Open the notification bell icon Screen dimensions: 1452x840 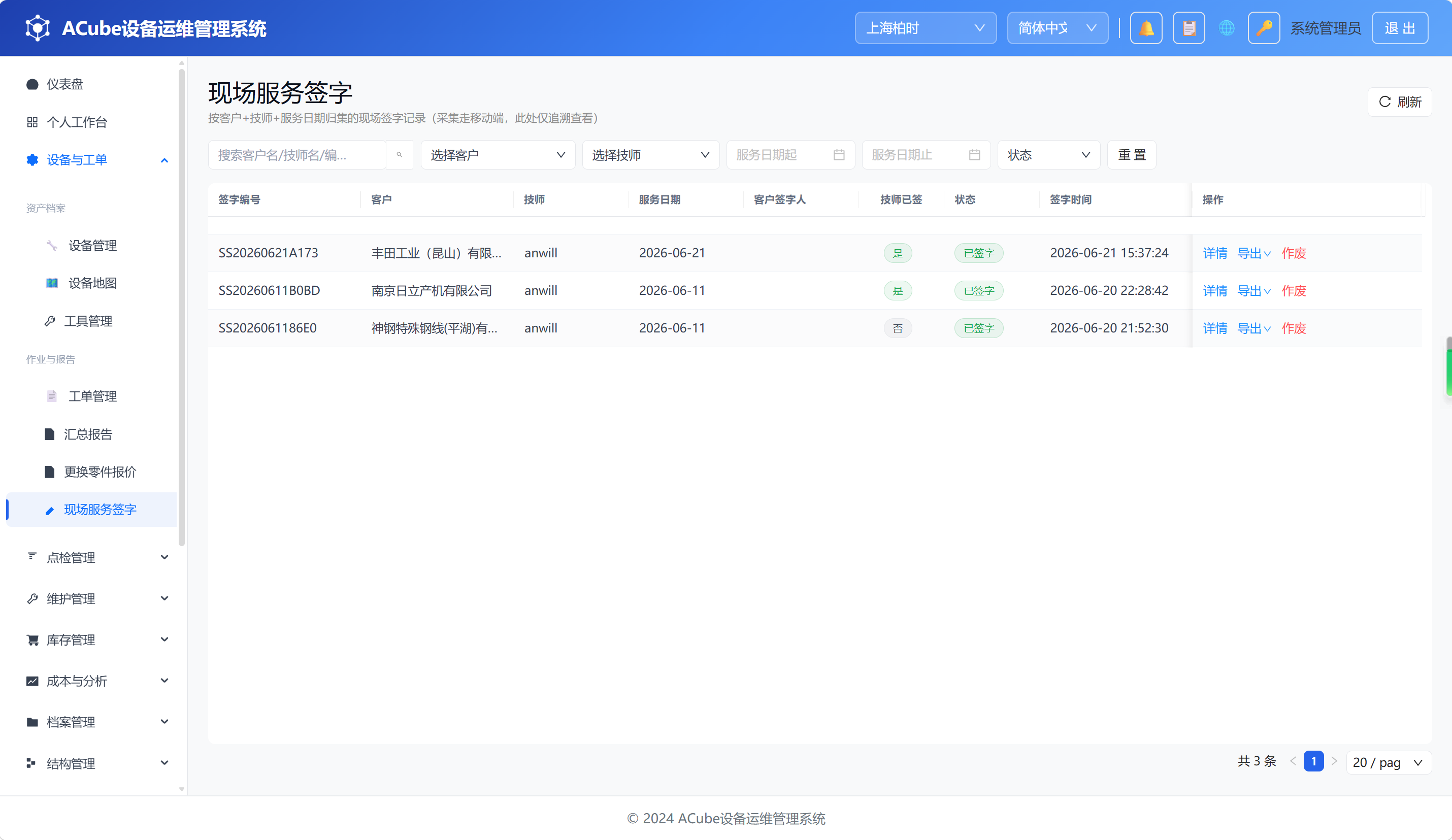[x=1146, y=27]
